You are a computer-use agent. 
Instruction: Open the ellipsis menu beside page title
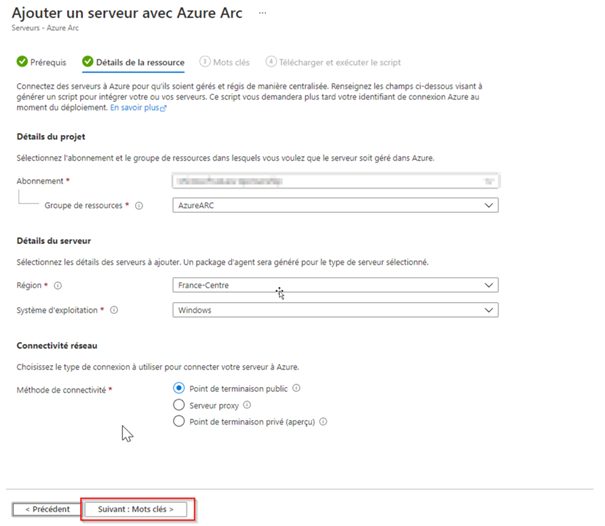[262, 13]
